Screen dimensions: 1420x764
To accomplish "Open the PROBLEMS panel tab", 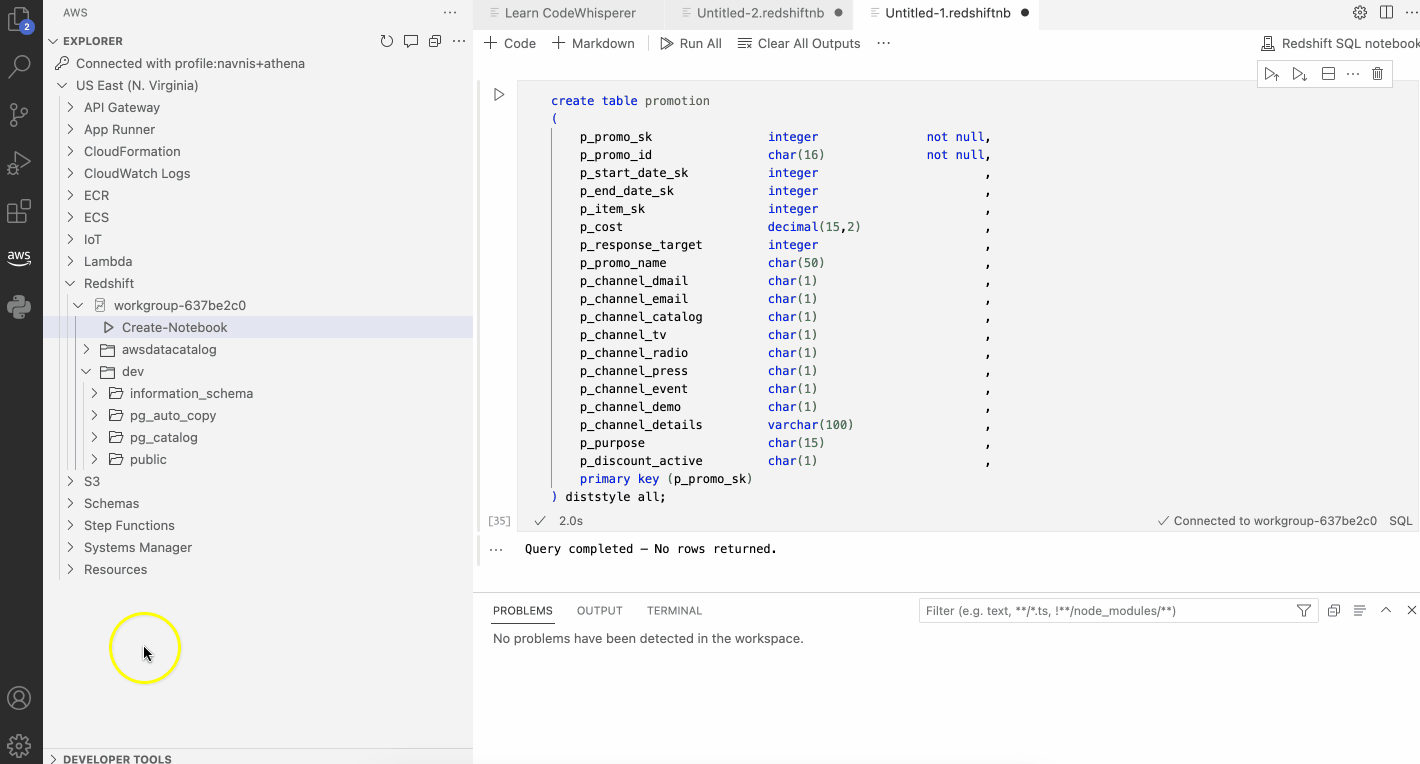I will coord(523,611).
